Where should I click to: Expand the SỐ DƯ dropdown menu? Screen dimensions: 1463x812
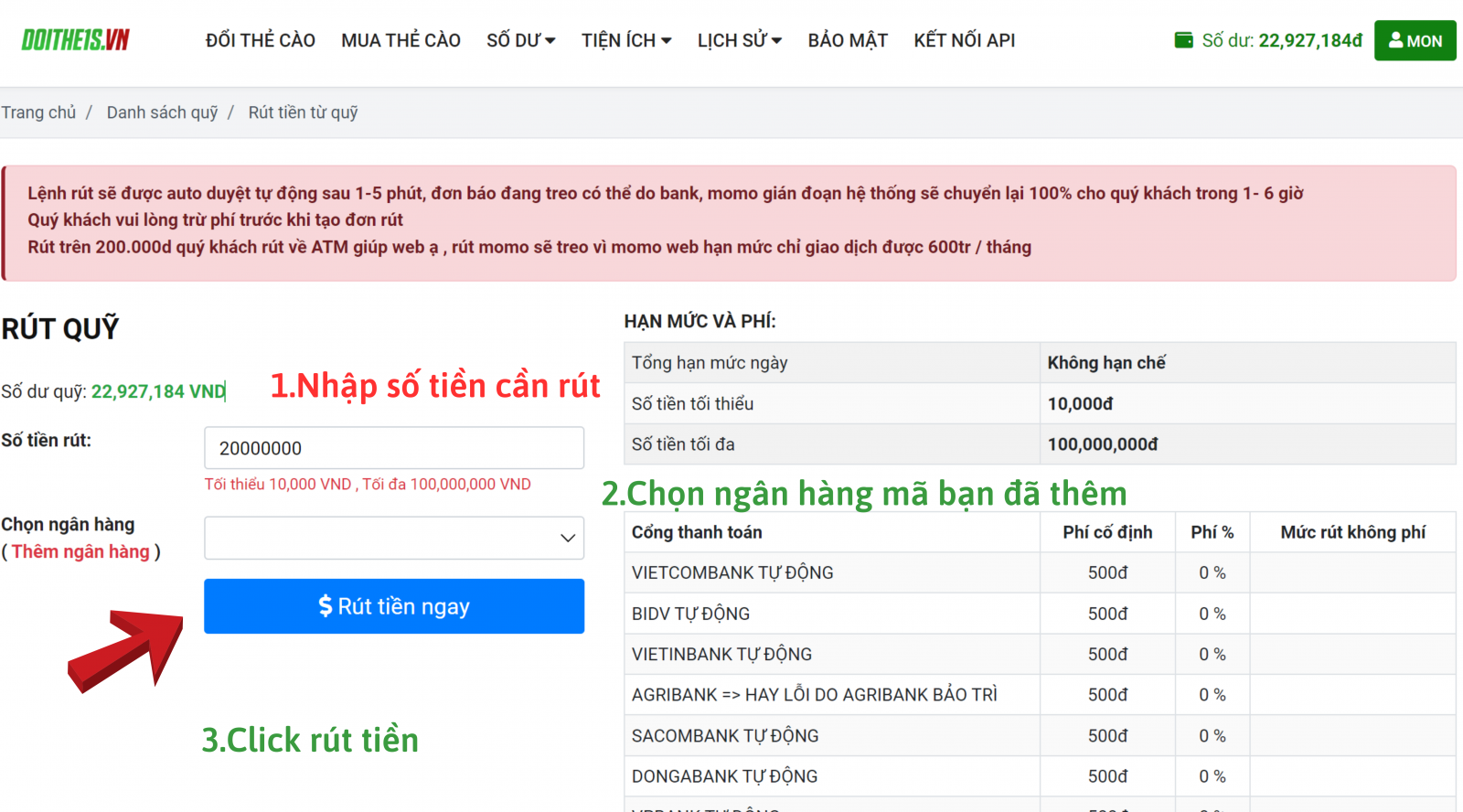click(x=520, y=40)
